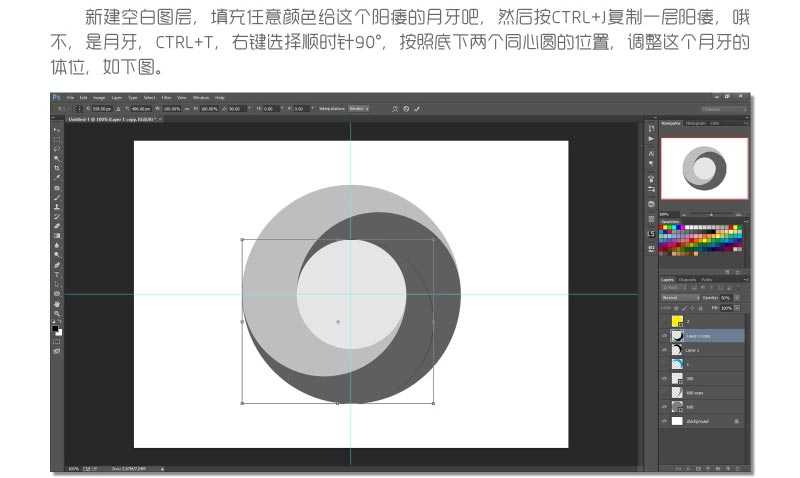Commit the transform with the checkmark icon
The image size is (800, 478).
click(417, 108)
